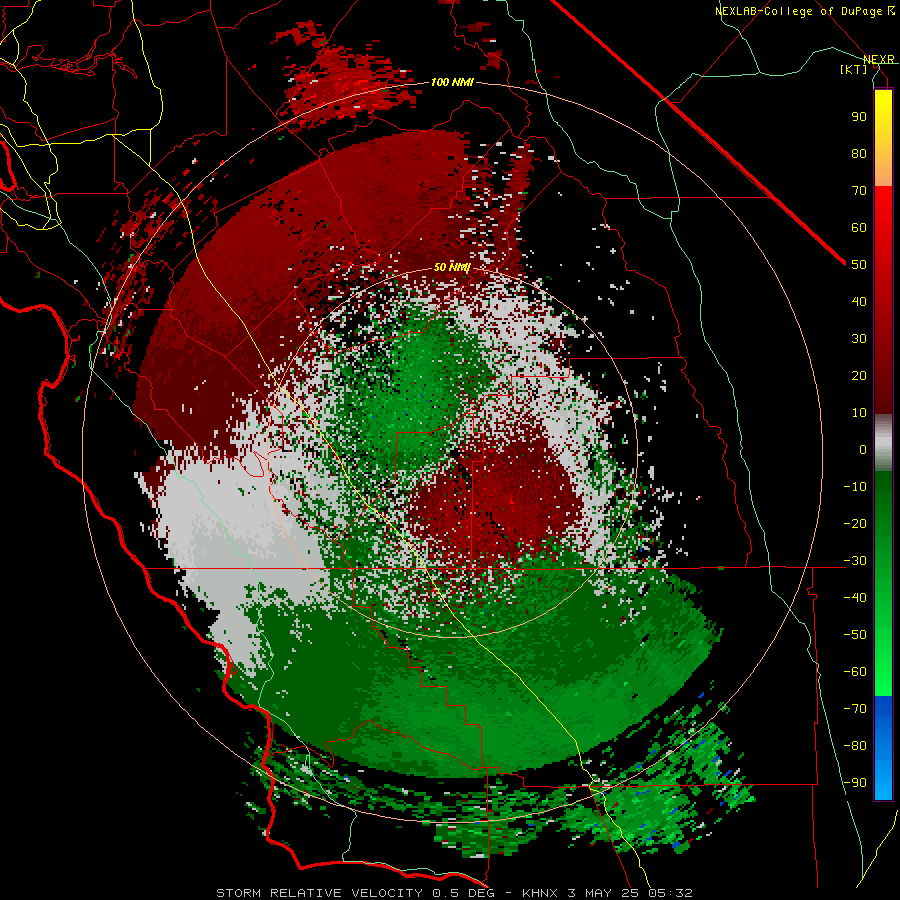900x900 pixels.
Task: Click the 60 value on the velocity scale
Action: click(x=859, y=228)
